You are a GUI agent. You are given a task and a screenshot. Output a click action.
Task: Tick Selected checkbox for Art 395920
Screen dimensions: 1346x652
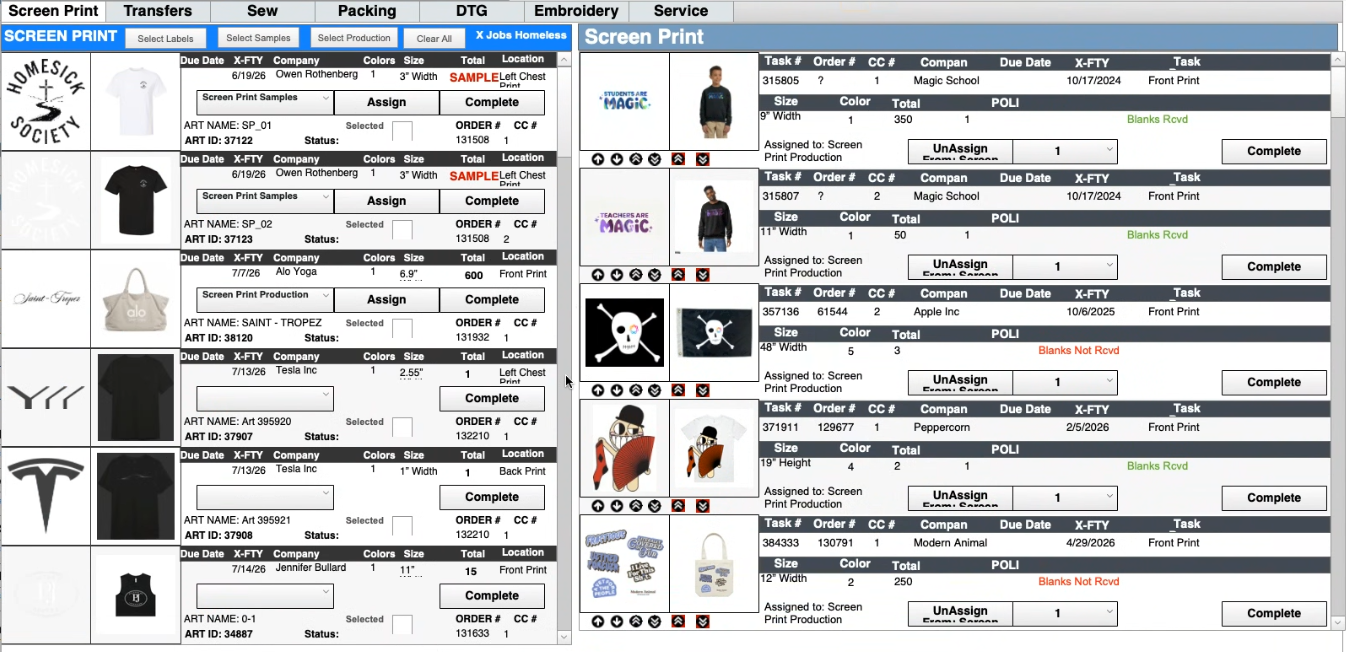pyautogui.click(x=402, y=427)
